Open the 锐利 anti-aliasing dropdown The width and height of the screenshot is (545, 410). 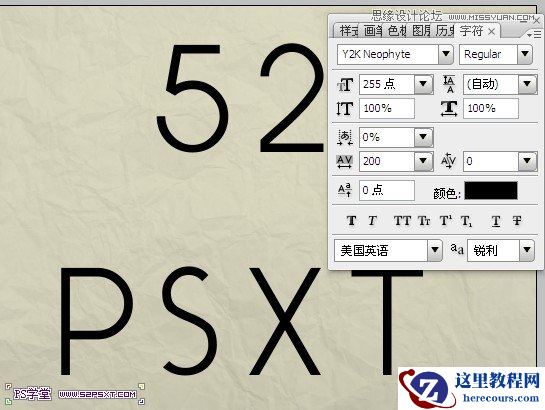[x=527, y=250]
